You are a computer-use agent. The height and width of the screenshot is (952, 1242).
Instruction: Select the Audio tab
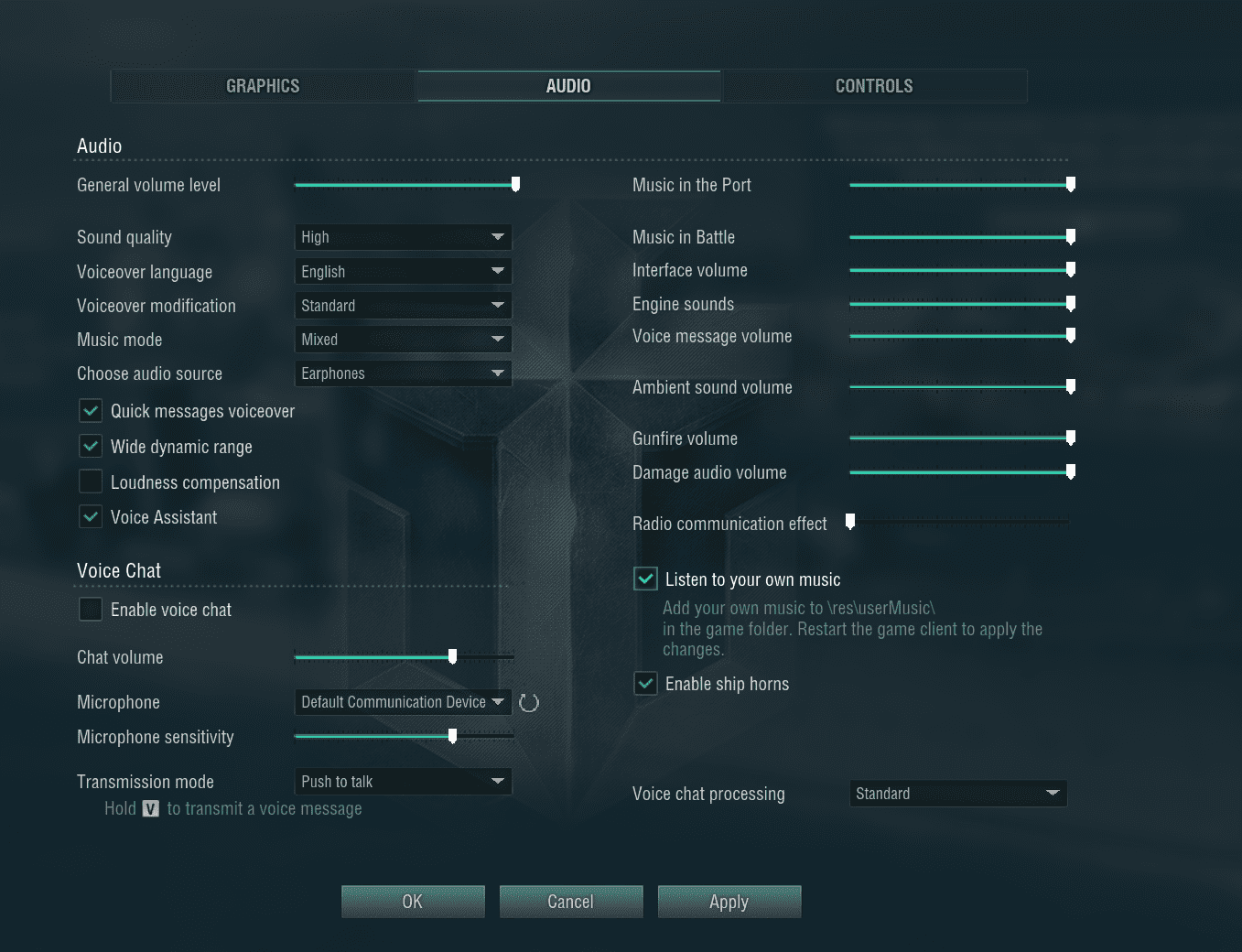(568, 86)
